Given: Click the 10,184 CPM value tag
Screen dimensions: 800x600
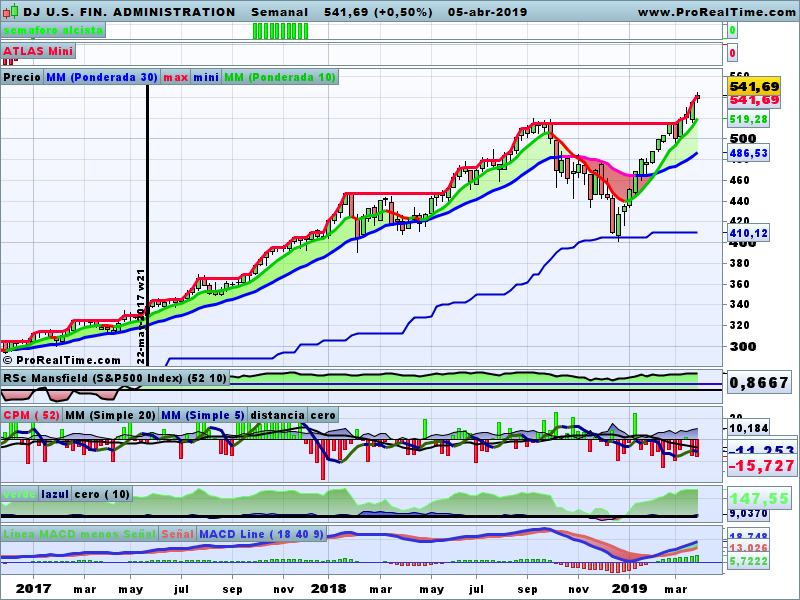Looking at the screenshot, I should coord(748,428).
